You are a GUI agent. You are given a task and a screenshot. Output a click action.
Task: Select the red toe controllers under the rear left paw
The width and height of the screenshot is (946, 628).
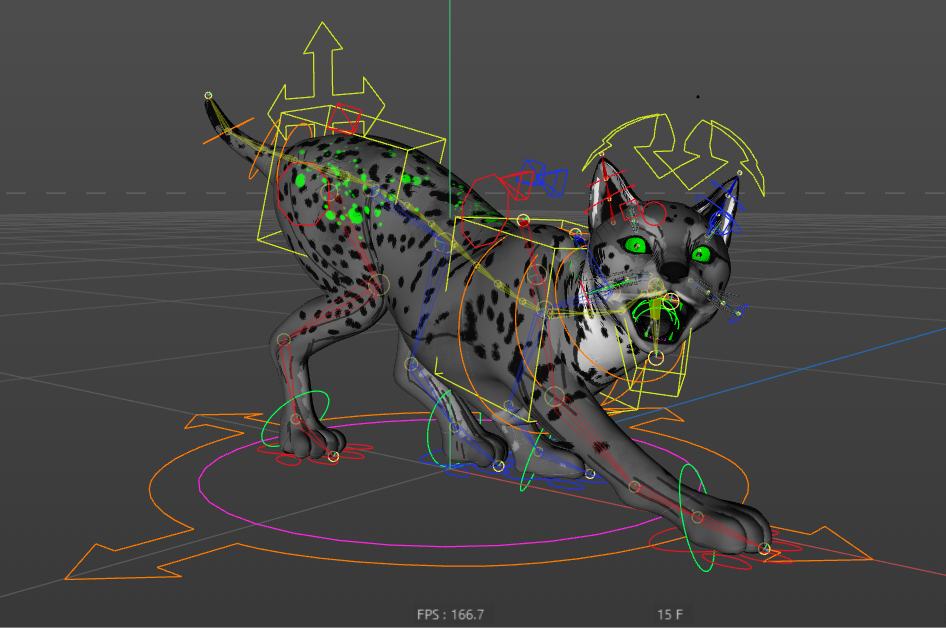[314, 455]
